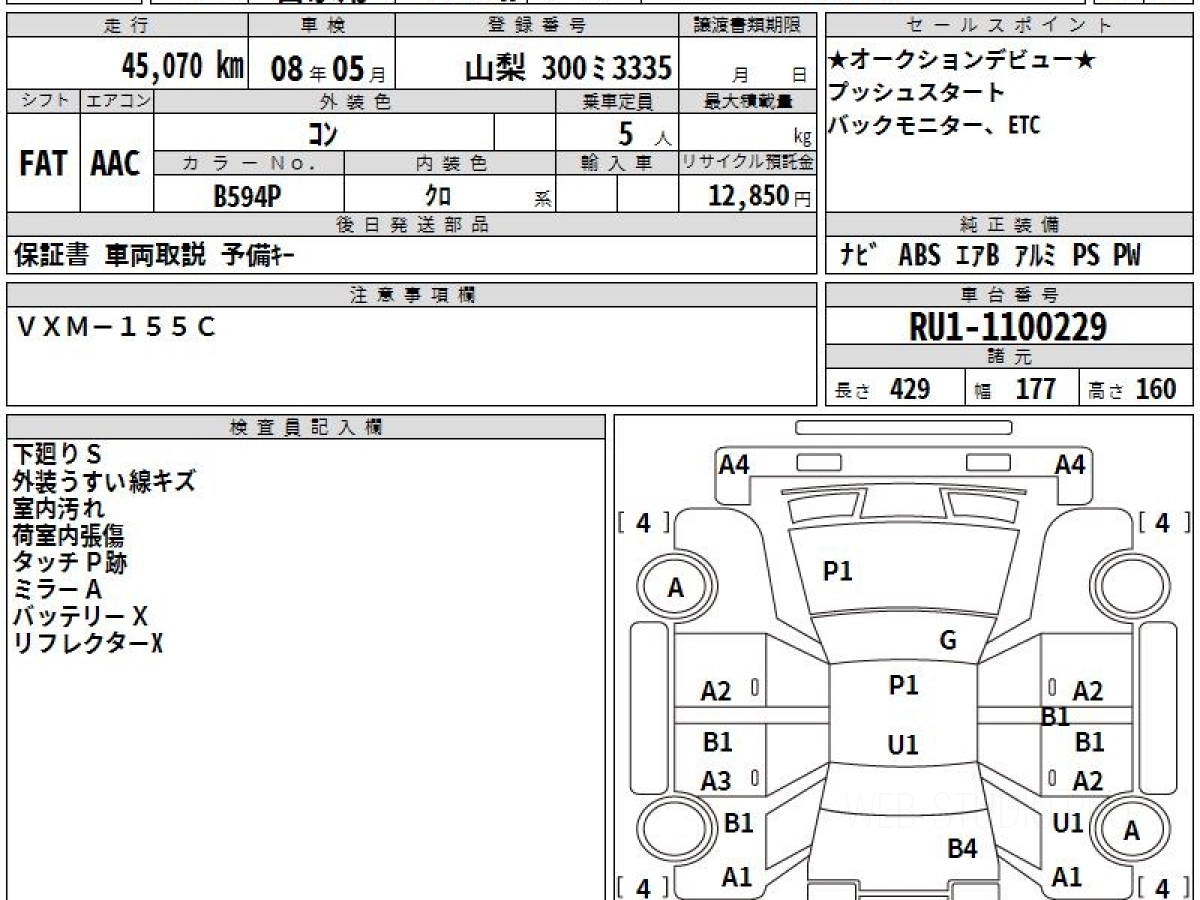Select the PW equipment entry
Viewport: 1200px width, 900px height.
[x=1126, y=255]
